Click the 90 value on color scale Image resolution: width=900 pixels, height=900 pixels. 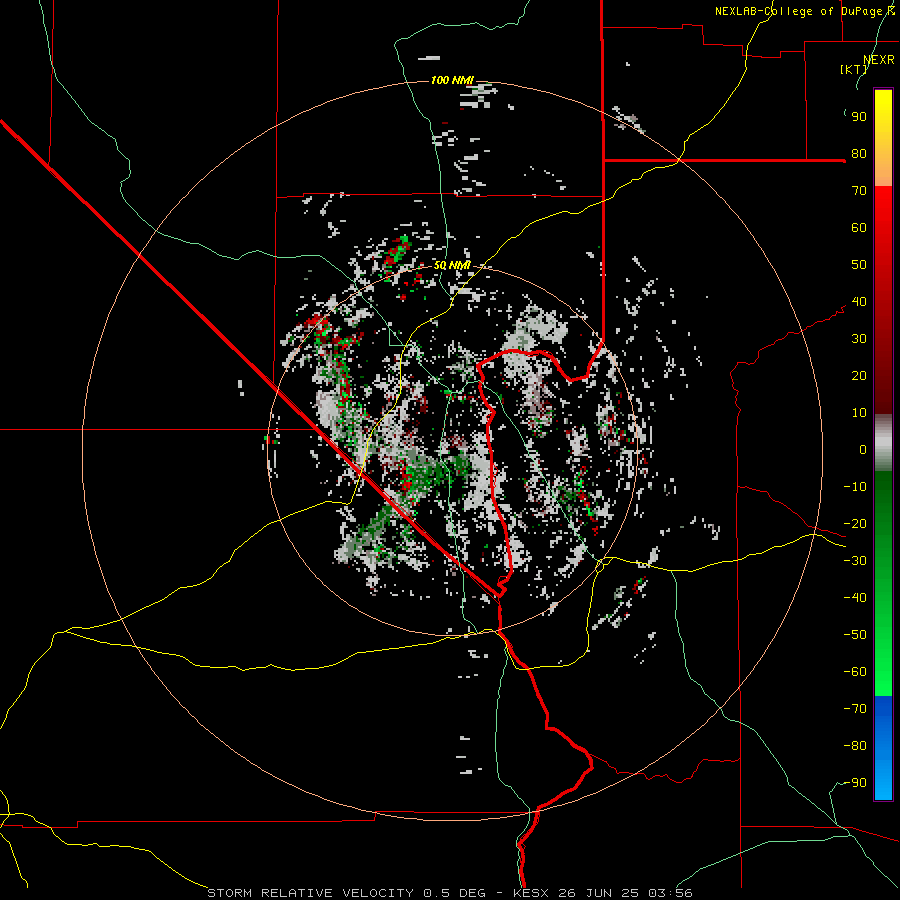click(859, 117)
